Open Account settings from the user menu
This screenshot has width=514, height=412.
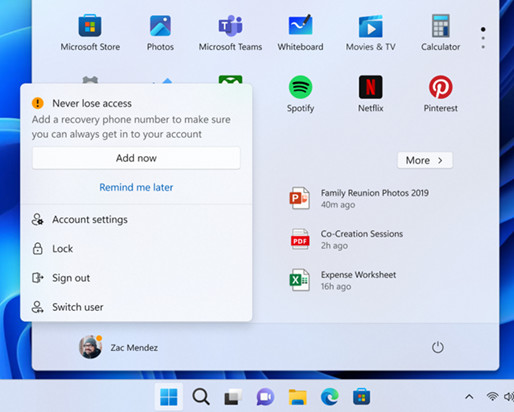[x=136, y=220]
